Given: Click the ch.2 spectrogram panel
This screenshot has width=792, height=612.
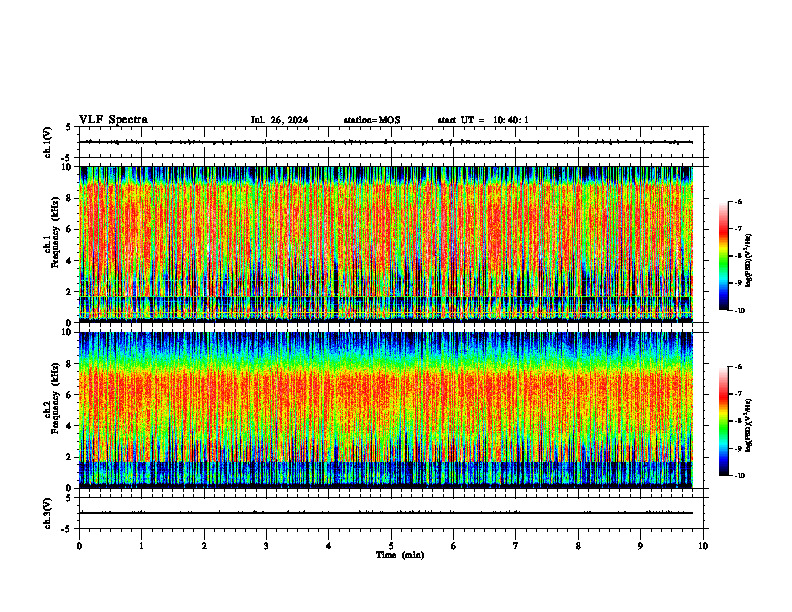Looking at the screenshot, I should (x=386, y=410).
